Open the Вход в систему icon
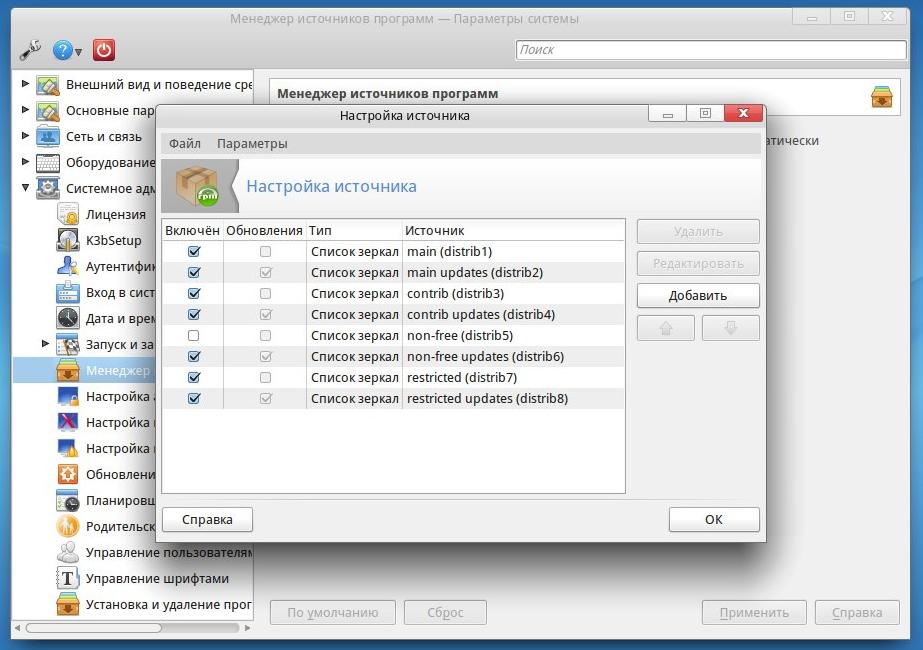This screenshot has height=650, width=923. pyautogui.click(x=68, y=292)
